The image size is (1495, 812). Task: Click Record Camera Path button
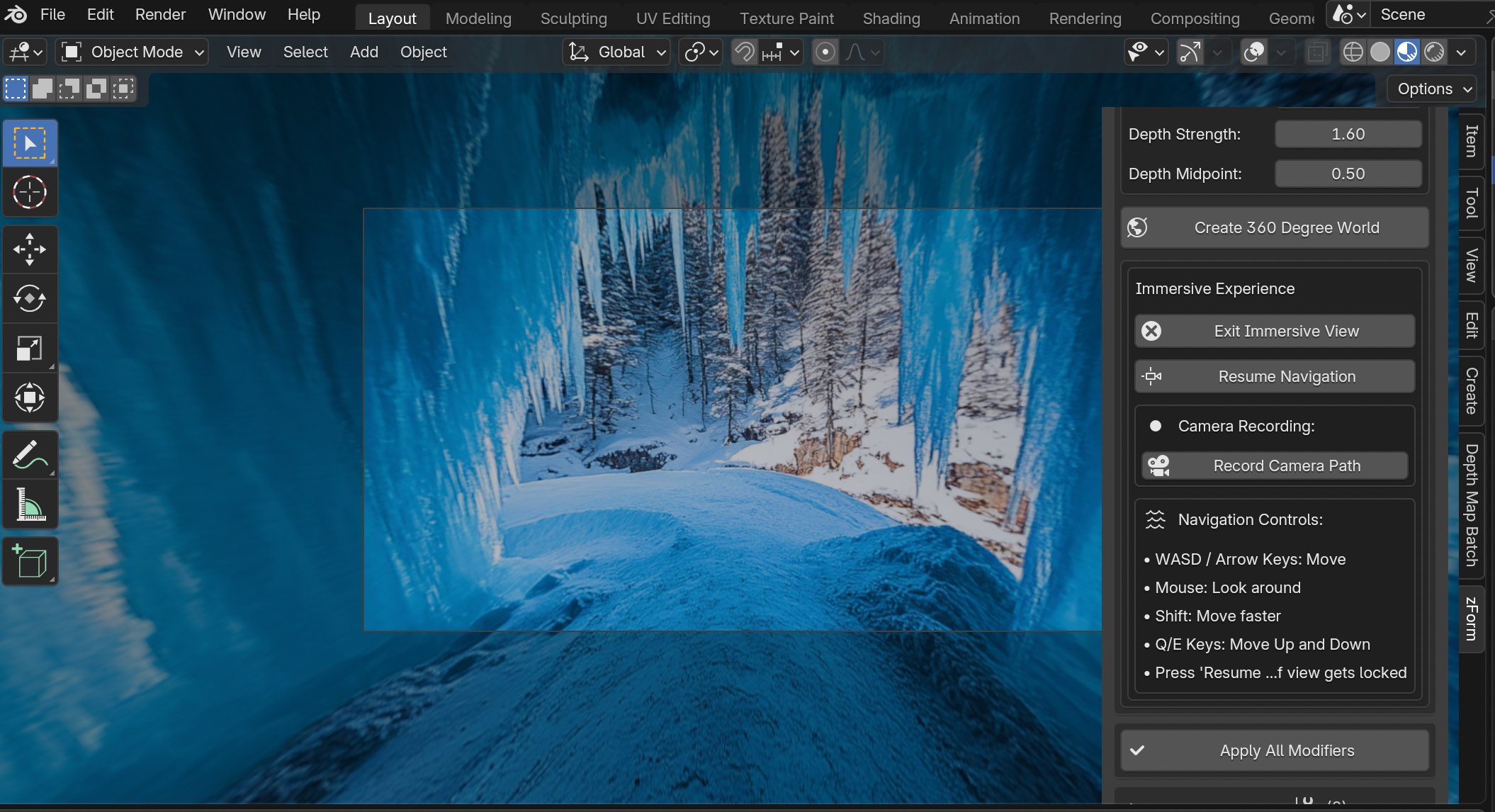click(1275, 466)
